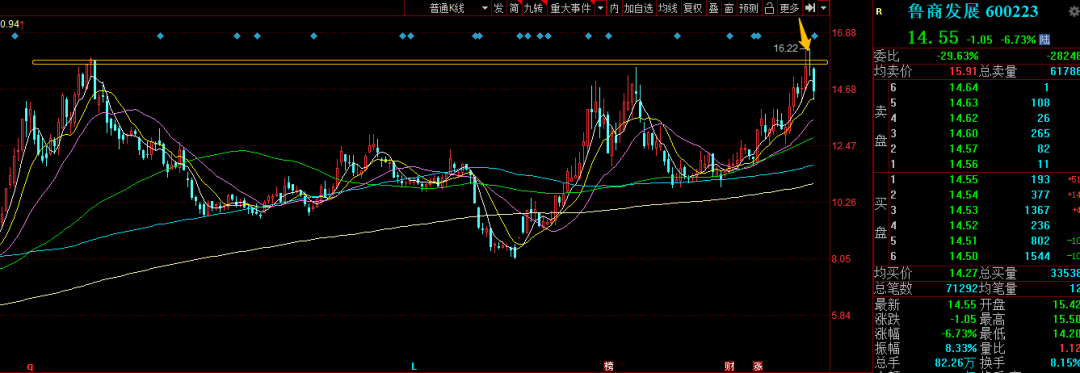Screen dimensions: 1080x373
Task: Toggle the 复权 price adjustment option
Action: 693,8
